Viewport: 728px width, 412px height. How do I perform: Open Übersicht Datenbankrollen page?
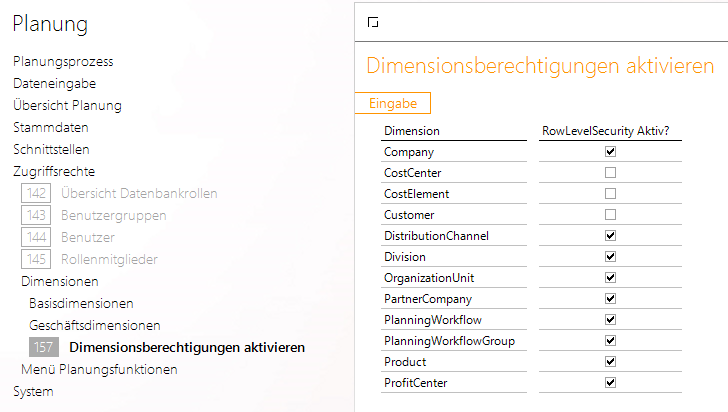(139, 193)
